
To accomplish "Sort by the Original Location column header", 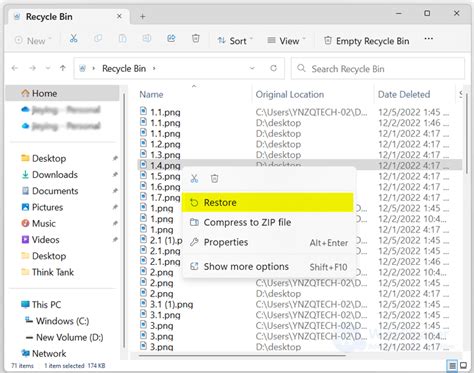I will (290, 94).
